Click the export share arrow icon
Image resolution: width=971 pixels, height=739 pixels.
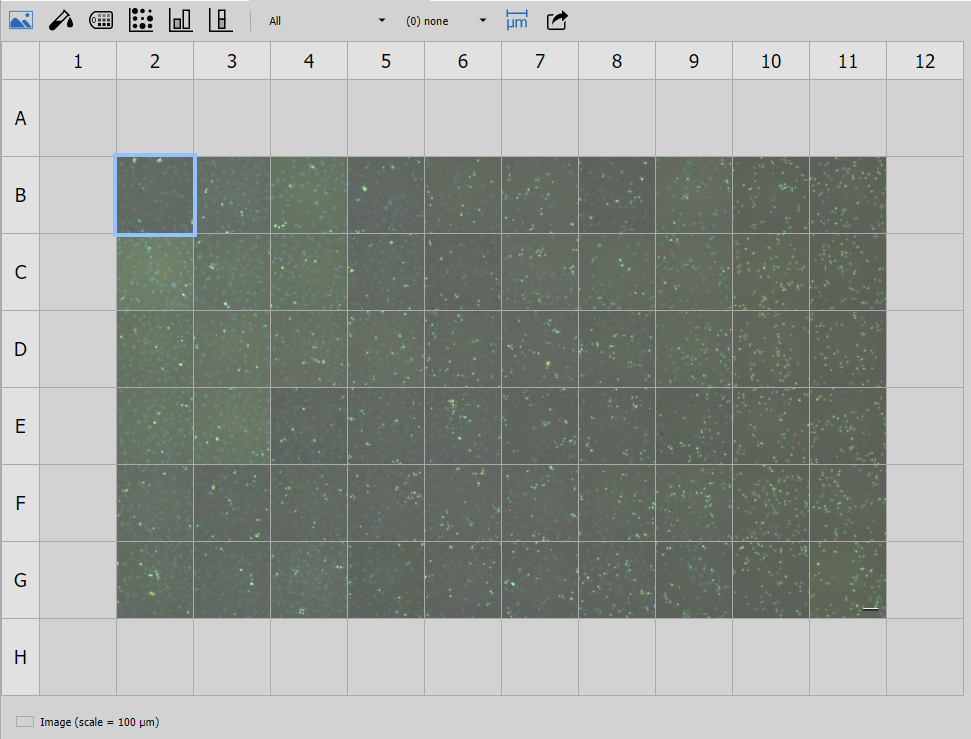[x=557, y=20]
